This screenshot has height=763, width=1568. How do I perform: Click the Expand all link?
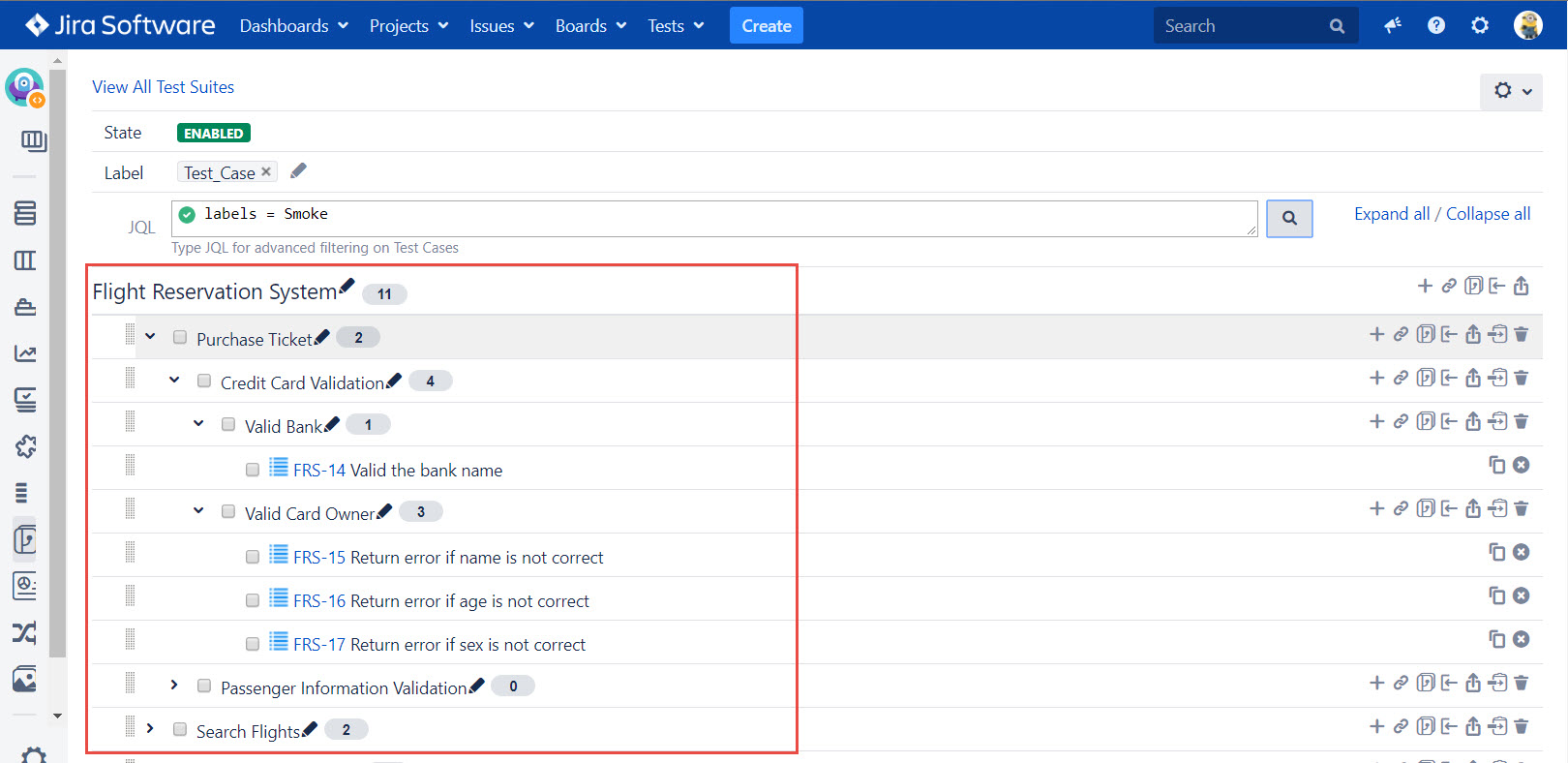1392,214
